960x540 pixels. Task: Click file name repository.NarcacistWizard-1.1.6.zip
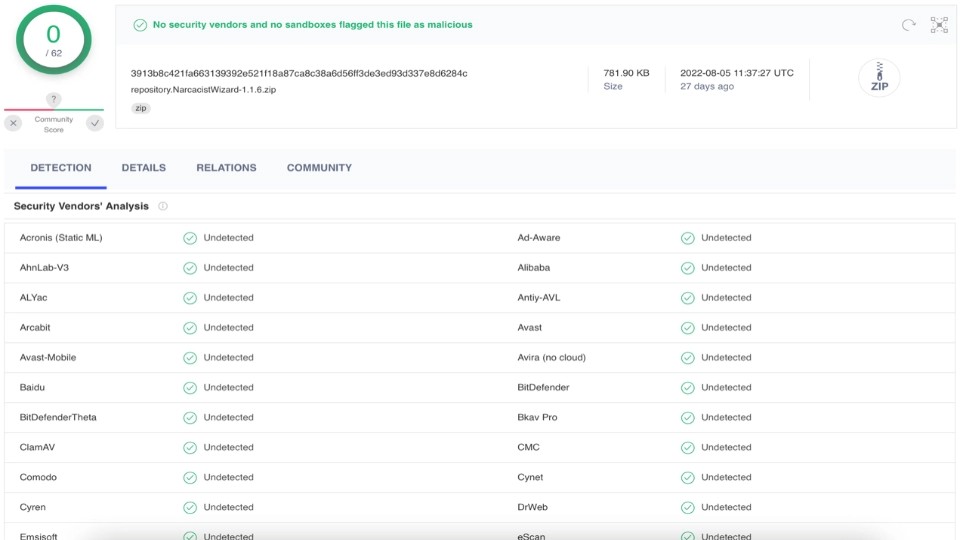coord(203,89)
